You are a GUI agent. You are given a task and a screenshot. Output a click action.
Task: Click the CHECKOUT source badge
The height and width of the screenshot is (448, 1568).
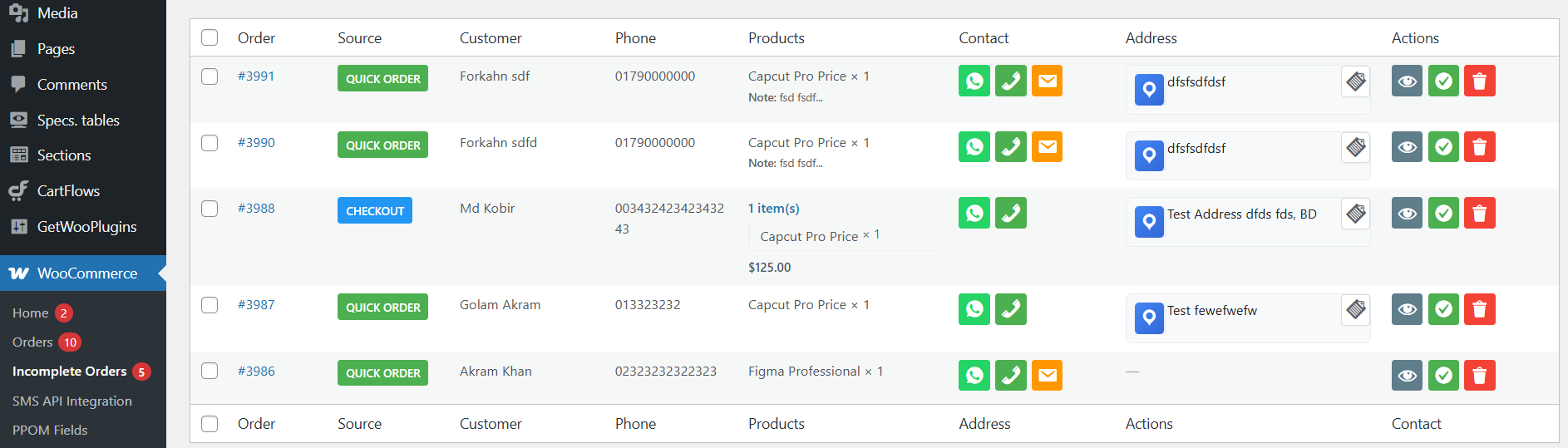tap(375, 211)
